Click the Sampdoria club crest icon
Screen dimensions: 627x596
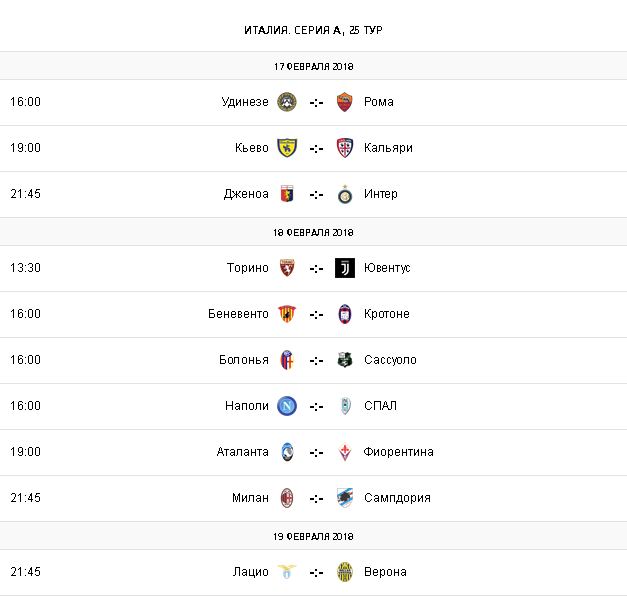tap(345, 498)
